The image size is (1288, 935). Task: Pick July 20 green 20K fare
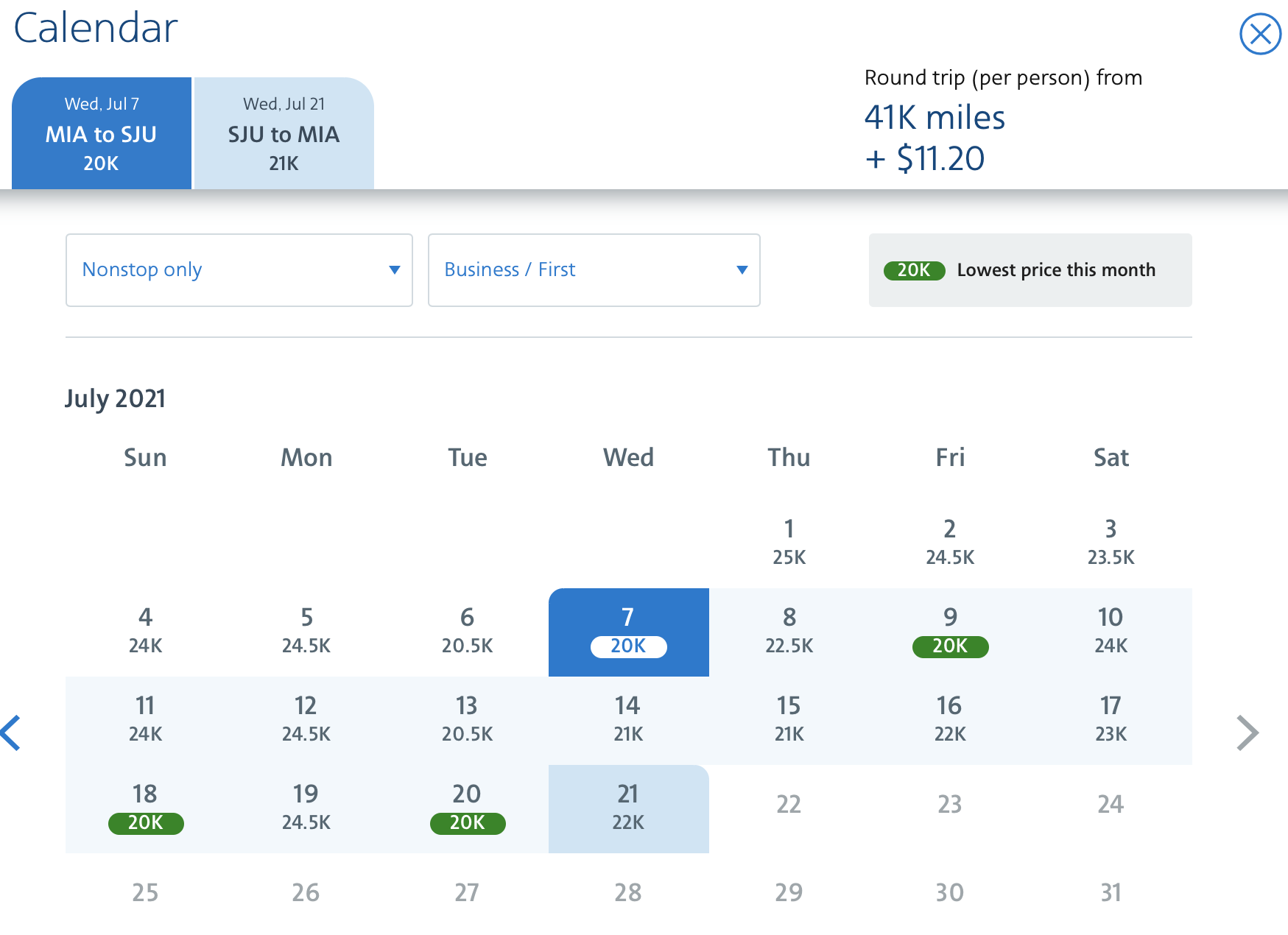467,808
